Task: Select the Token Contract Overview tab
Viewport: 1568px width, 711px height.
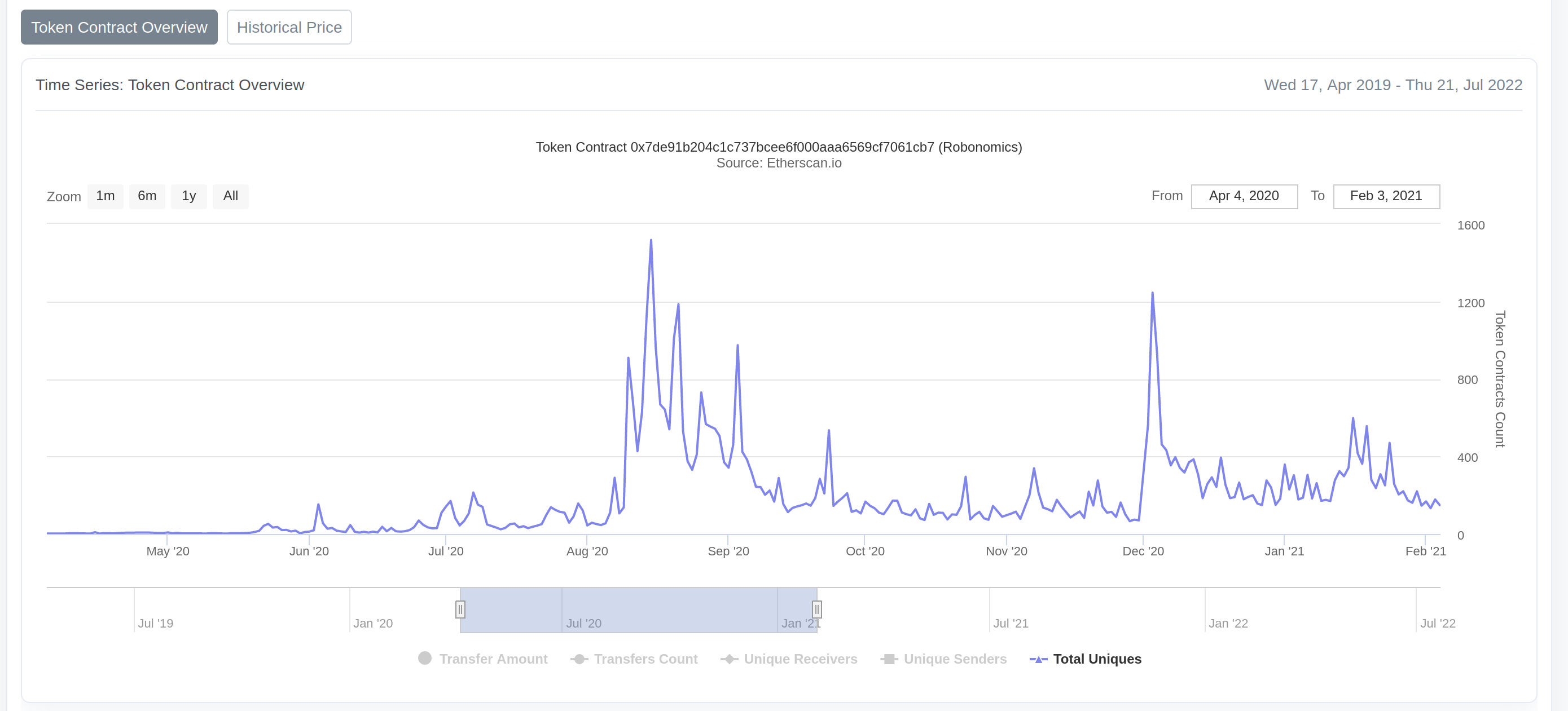Action: pos(118,27)
